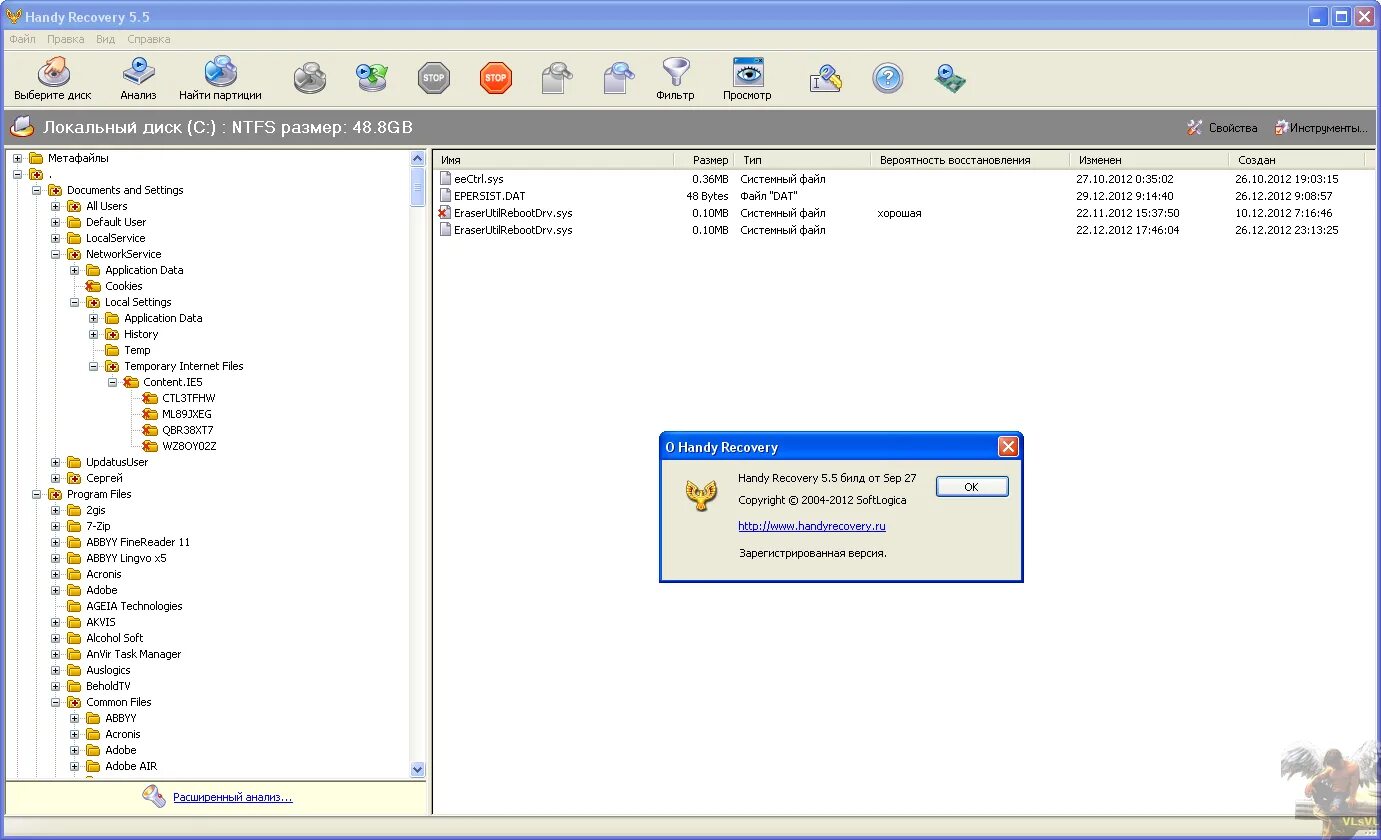Viewport: 1381px width, 840px height.
Task: Sort by Вероятность восстановления column header
Action: pos(970,160)
